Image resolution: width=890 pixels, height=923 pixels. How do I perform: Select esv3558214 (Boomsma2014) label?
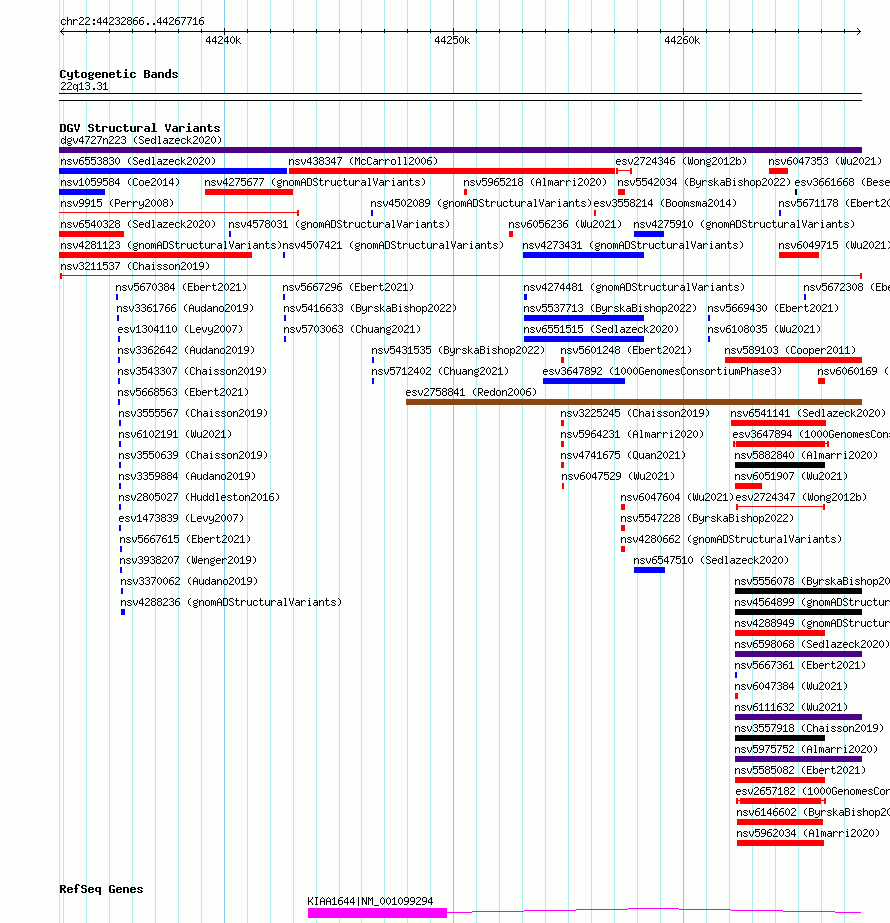point(665,203)
